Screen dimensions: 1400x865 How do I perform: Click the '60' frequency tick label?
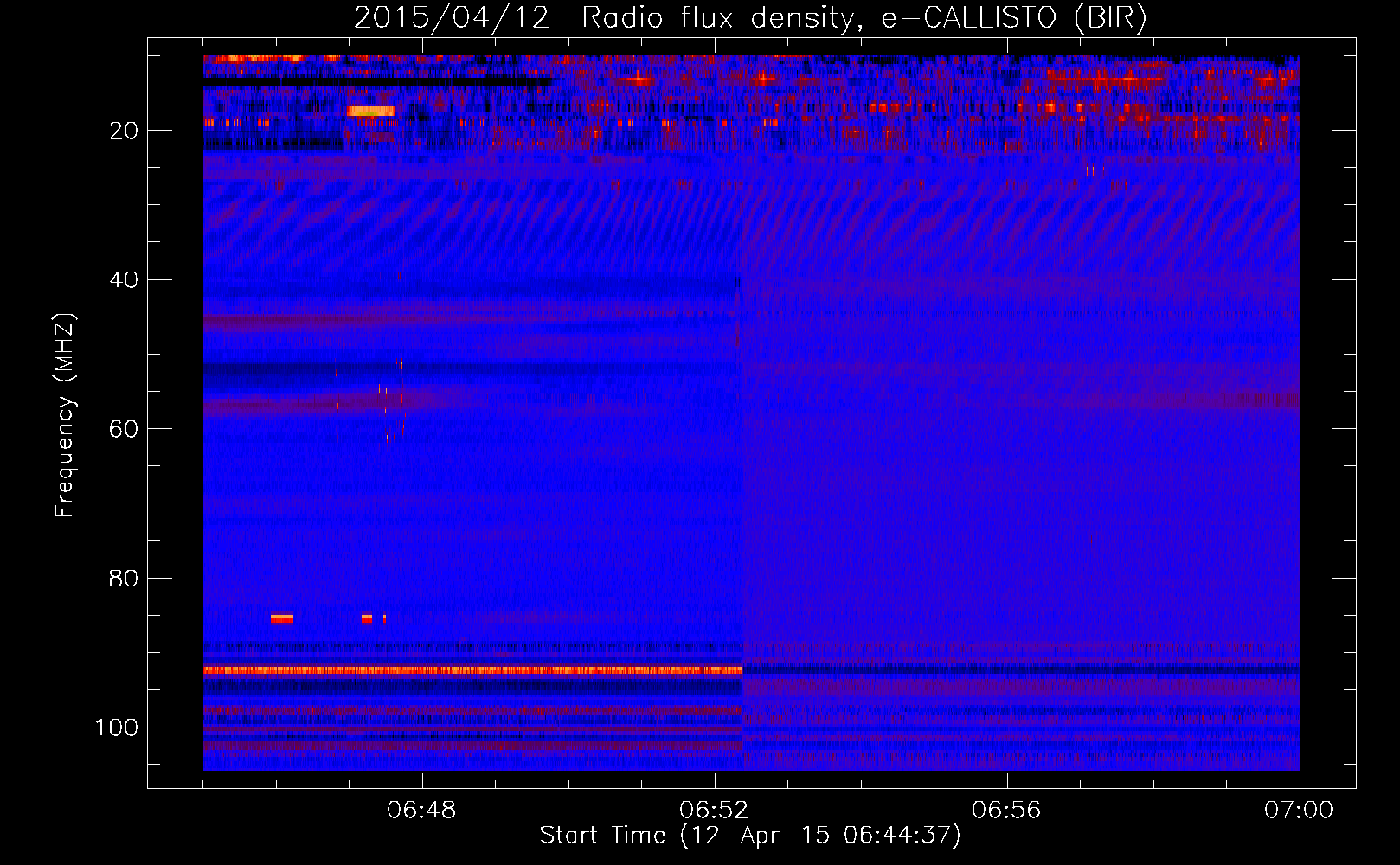click(124, 429)
